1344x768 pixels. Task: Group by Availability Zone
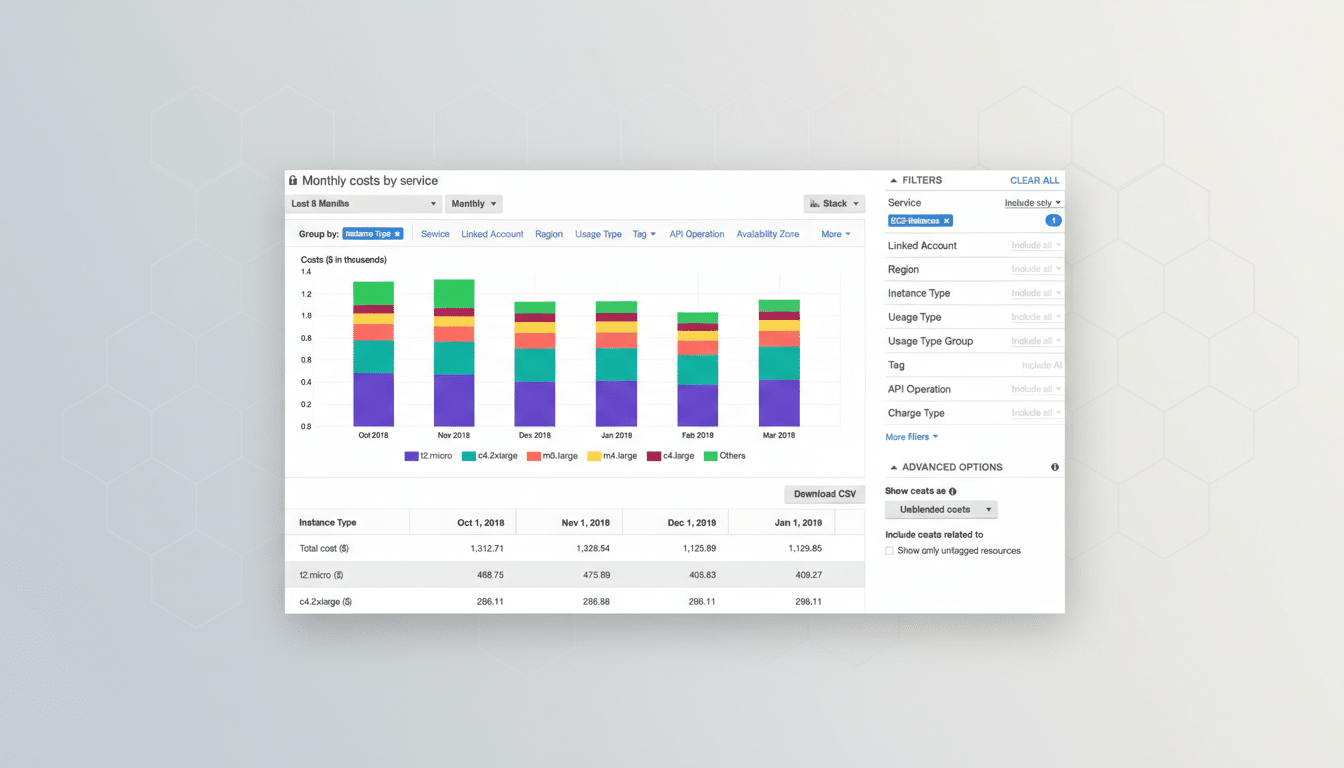(x=767, y=234)
